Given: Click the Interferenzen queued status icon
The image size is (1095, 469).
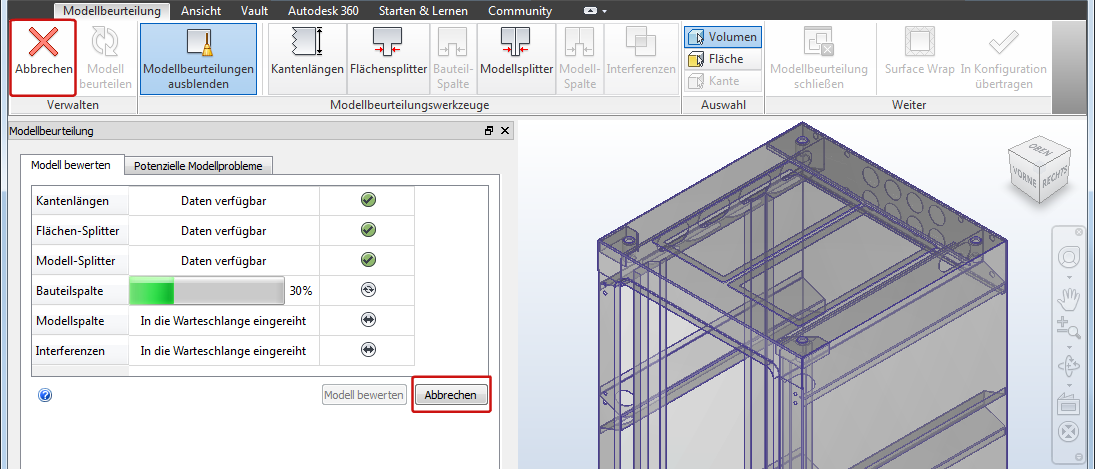Looking at the screenshot, I should coord(368,350).
